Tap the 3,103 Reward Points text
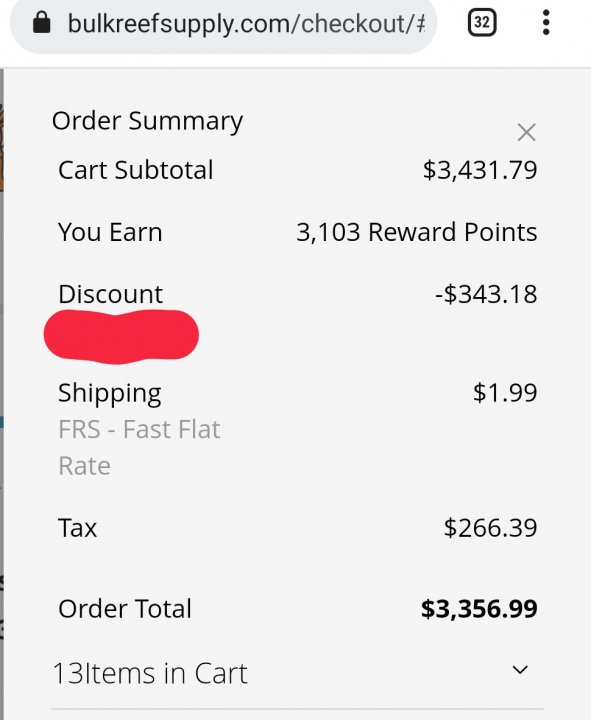Screen dimensions: 591x720 [417, 232]
